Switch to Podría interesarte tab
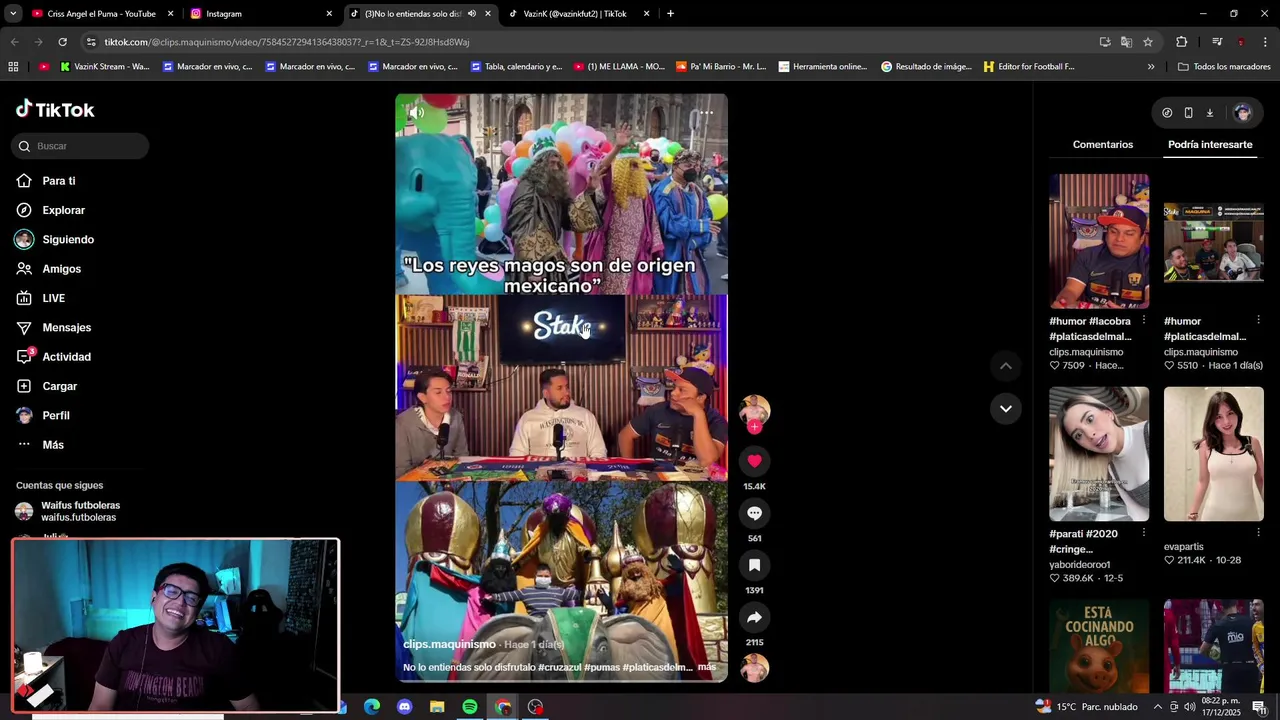 click(1210, 145)
